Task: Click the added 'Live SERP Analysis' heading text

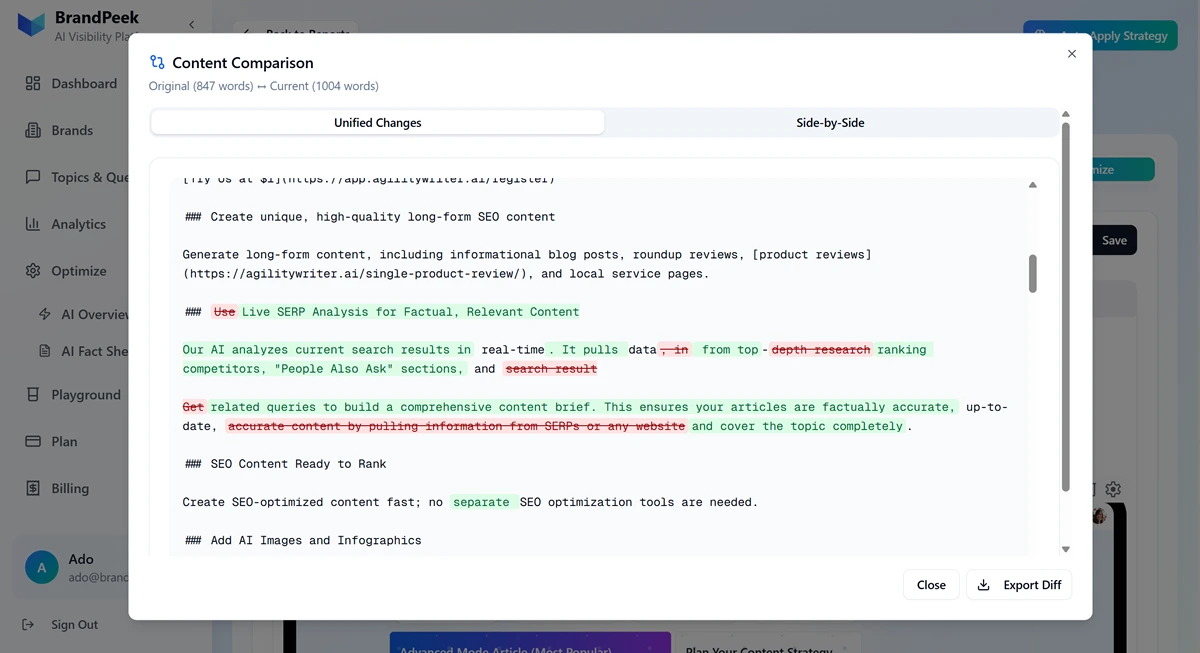Action: point(411,312)
